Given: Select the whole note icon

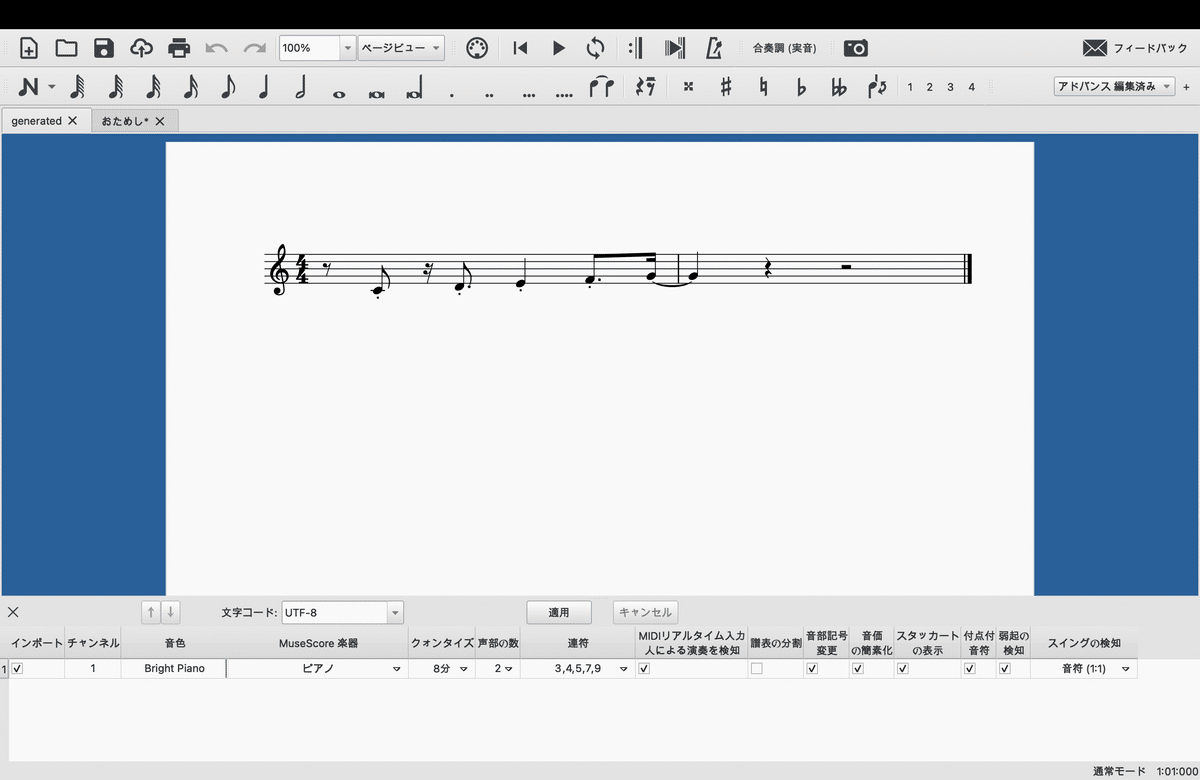Looking at the screenshot, I should tap(339, 88).
